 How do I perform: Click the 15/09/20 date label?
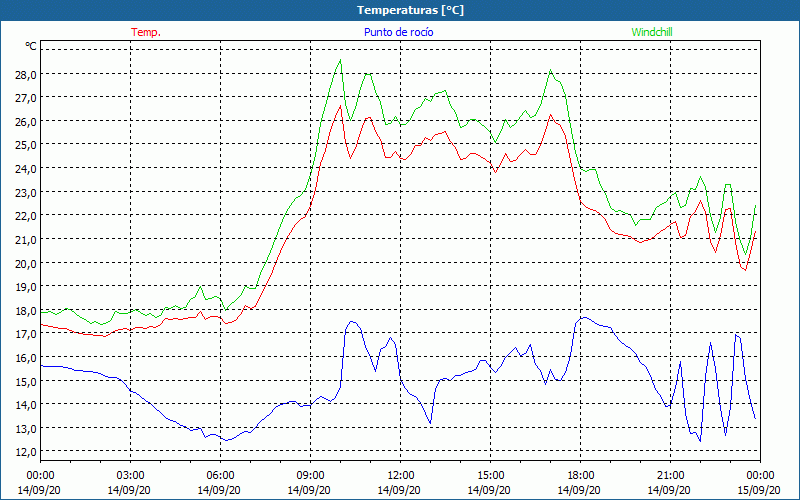coord(759,490)
